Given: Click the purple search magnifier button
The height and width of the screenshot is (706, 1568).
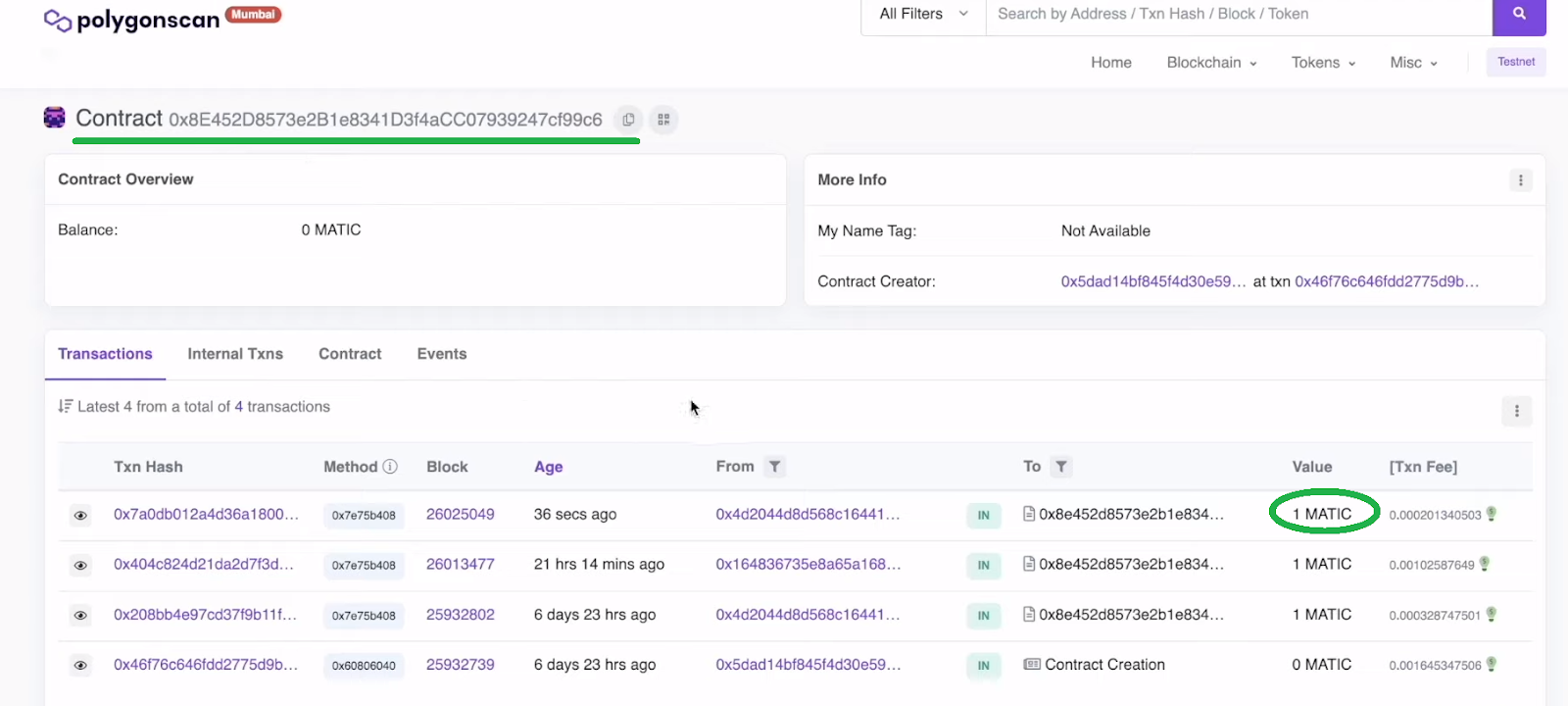Looking at the screenshot, I should click(1519, 15).
